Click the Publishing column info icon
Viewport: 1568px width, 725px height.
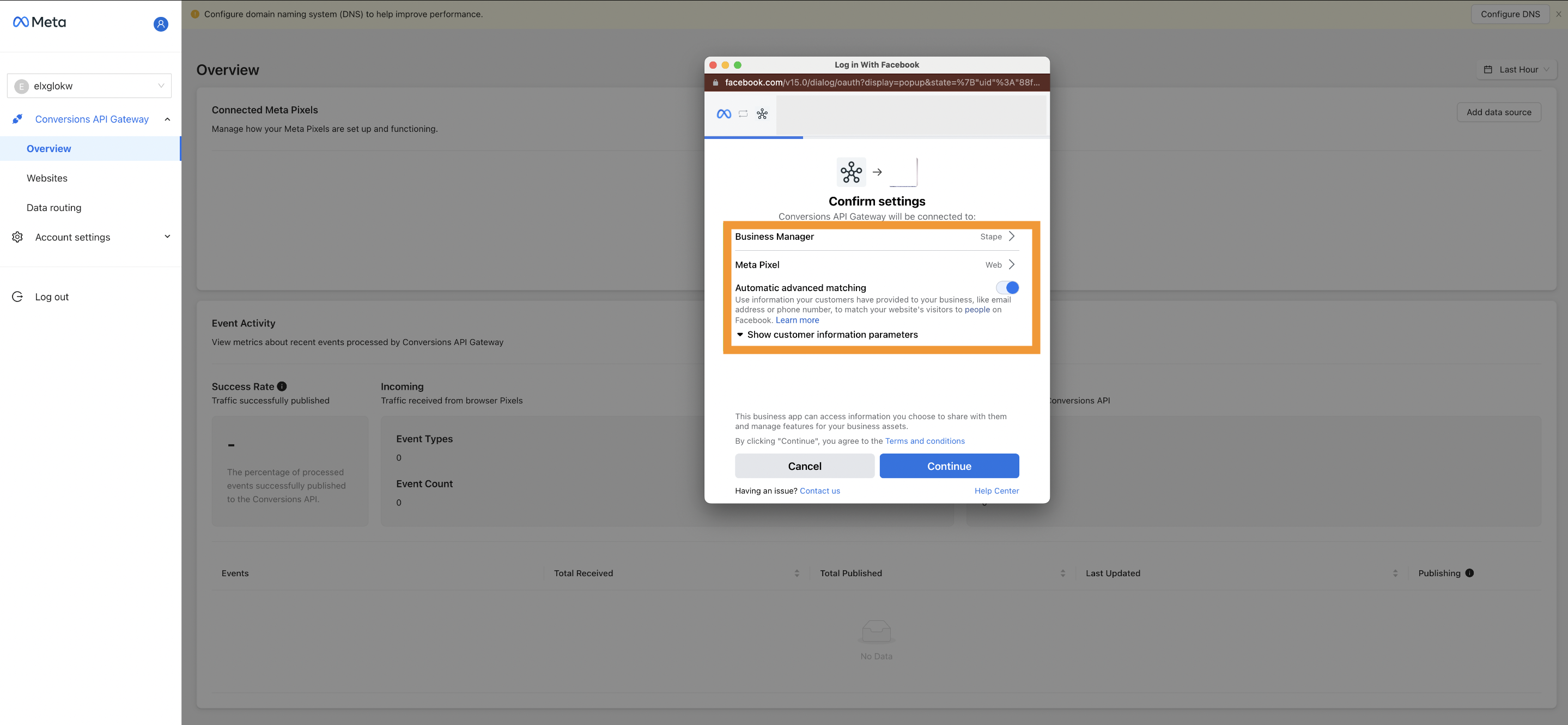1469,573
